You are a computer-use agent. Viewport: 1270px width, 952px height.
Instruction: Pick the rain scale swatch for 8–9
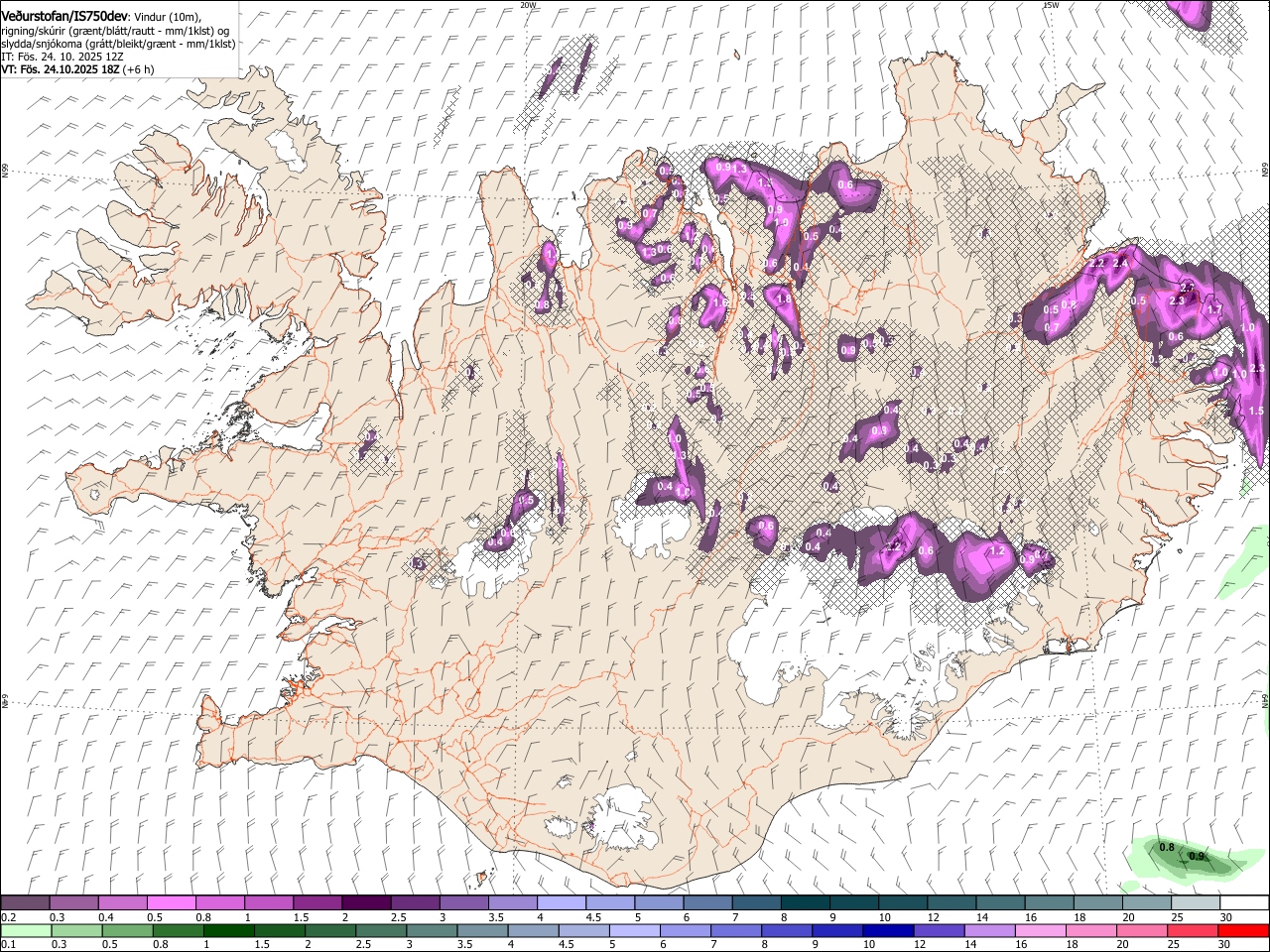786,930
